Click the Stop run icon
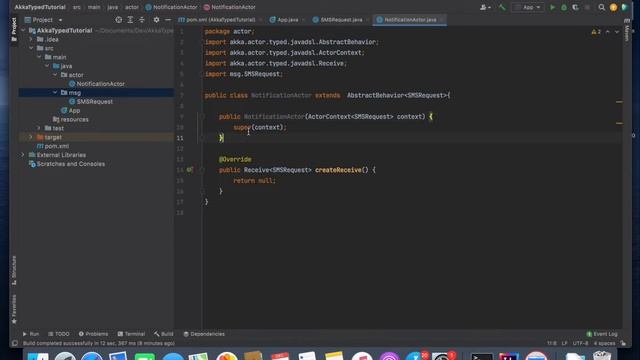Screen dimensions: 640x360 coord(587,7)
